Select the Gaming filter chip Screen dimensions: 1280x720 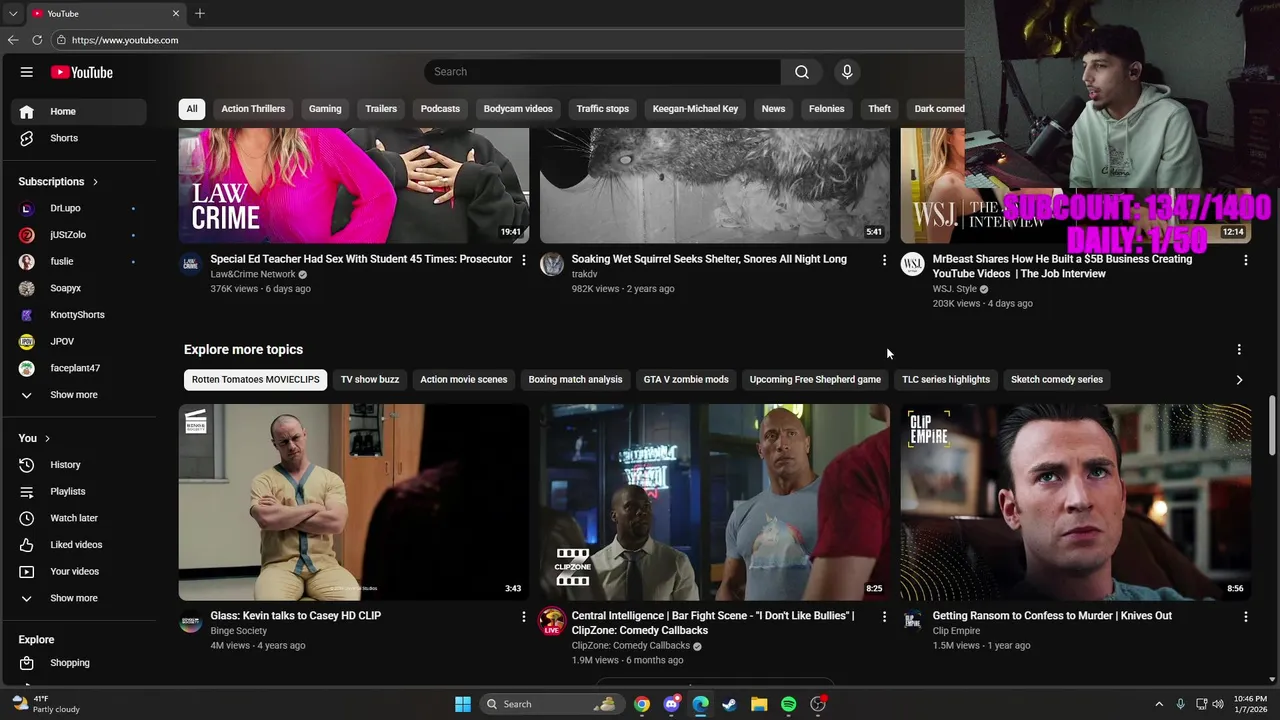click(x=325, y=109)
